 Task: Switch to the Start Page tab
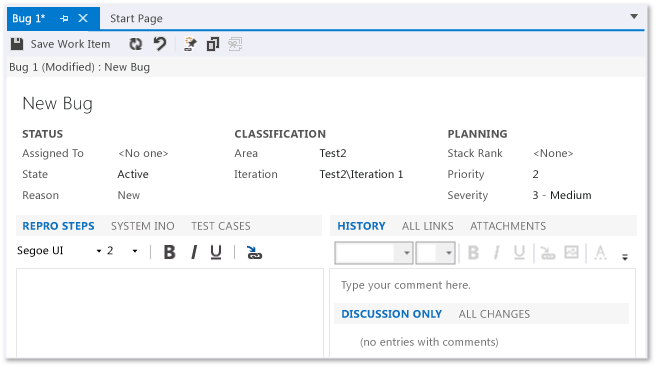click(x=136, y=18)
